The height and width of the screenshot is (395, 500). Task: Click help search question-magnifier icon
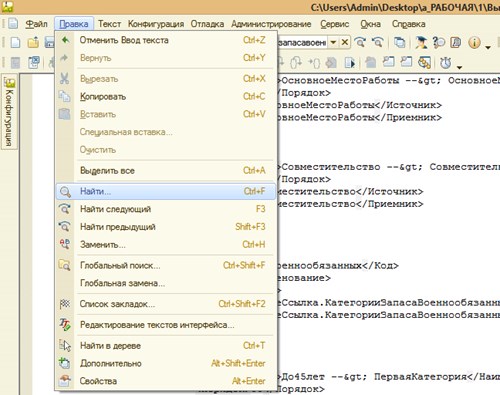click(x=439, y=43)
